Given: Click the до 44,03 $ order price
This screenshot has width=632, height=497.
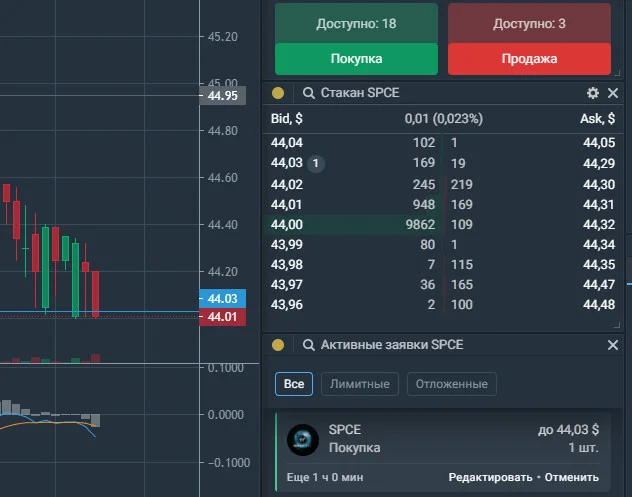Looking at the screenshot, I should [x=568, y=430].
